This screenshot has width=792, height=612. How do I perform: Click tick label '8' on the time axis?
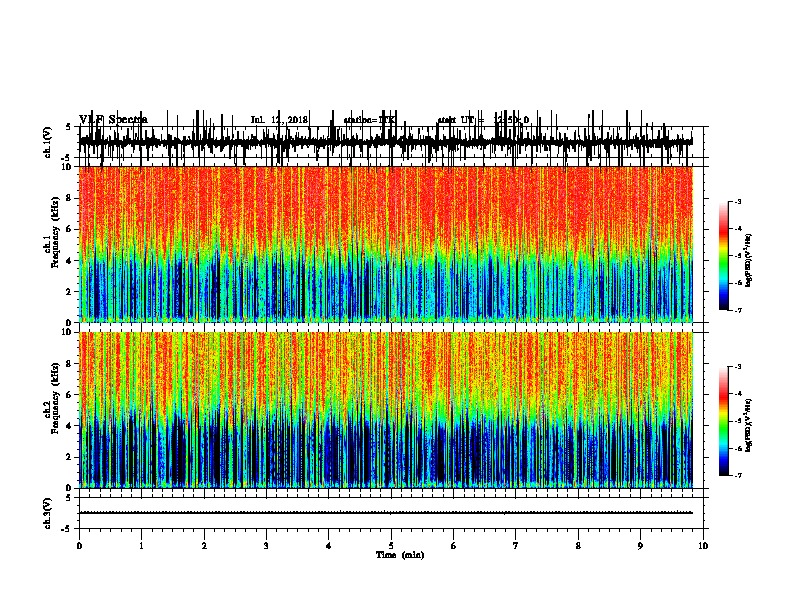click(x=578, y=546)
